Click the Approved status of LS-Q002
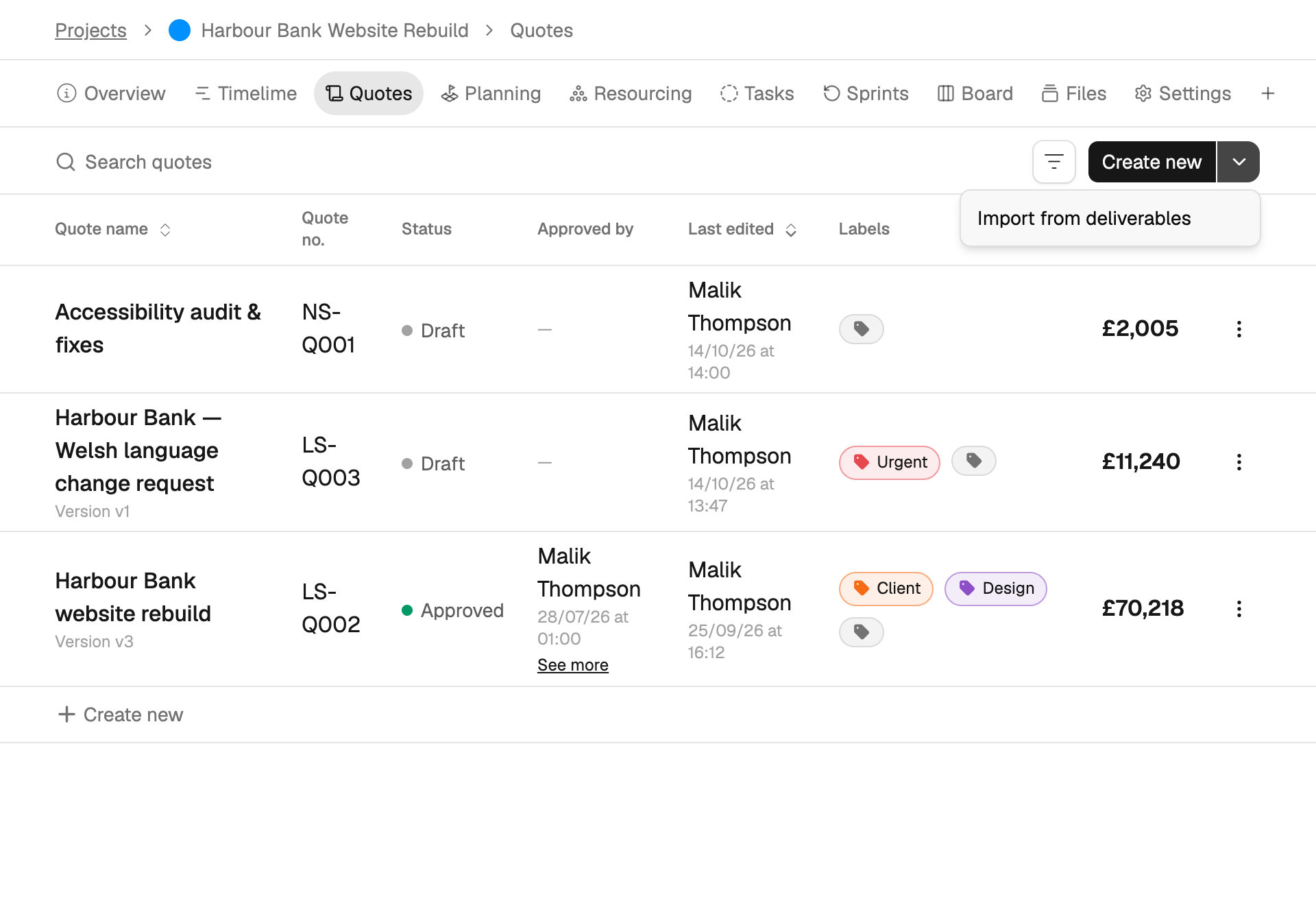Viewport: 1316px width, 901px height. [452, 610]
